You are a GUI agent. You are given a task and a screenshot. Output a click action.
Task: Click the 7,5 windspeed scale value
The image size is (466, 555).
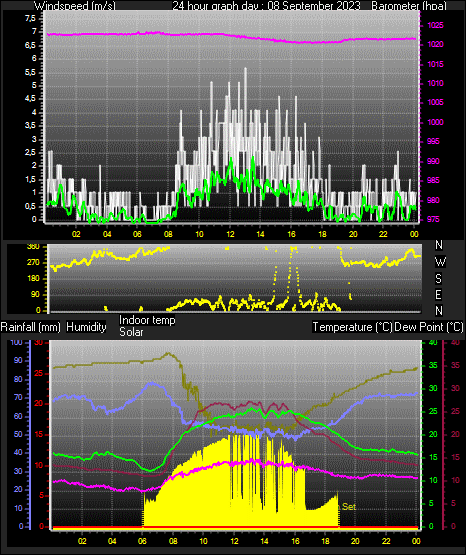(x=30, y=18)
